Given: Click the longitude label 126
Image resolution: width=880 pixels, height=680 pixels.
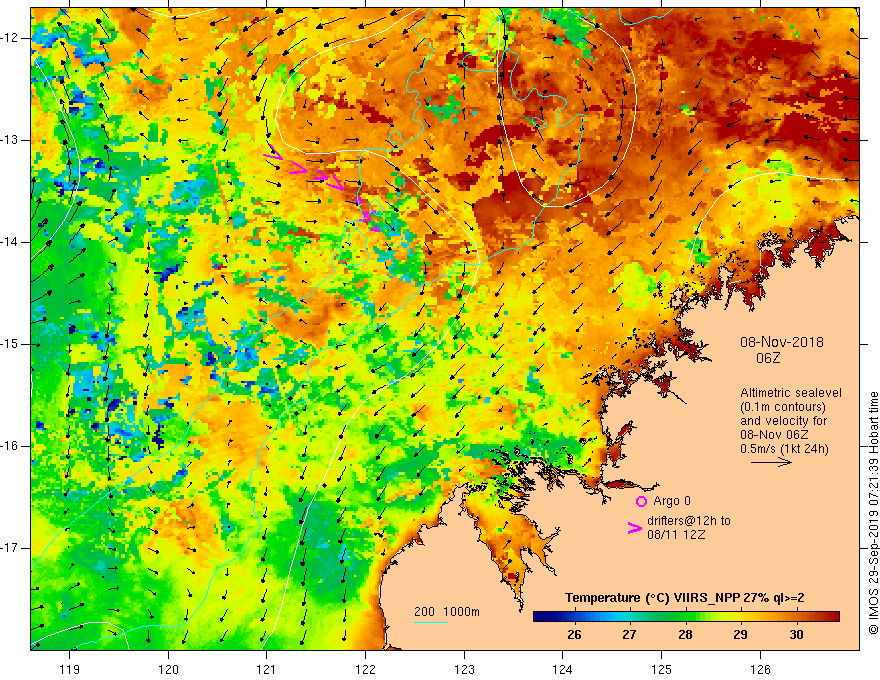Looking at the screenshot, I should coord(760,669).
